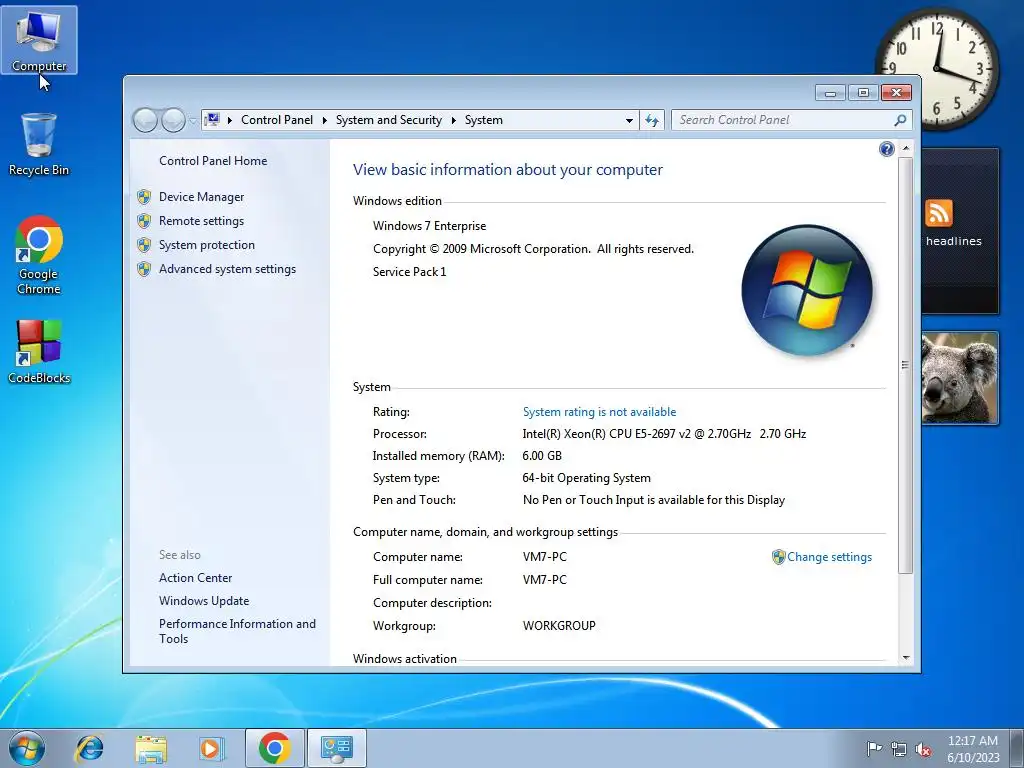This screenshot has height=768, width=1024.
Task: Select the System and Security breadcrumb segment
Action: 389,120
